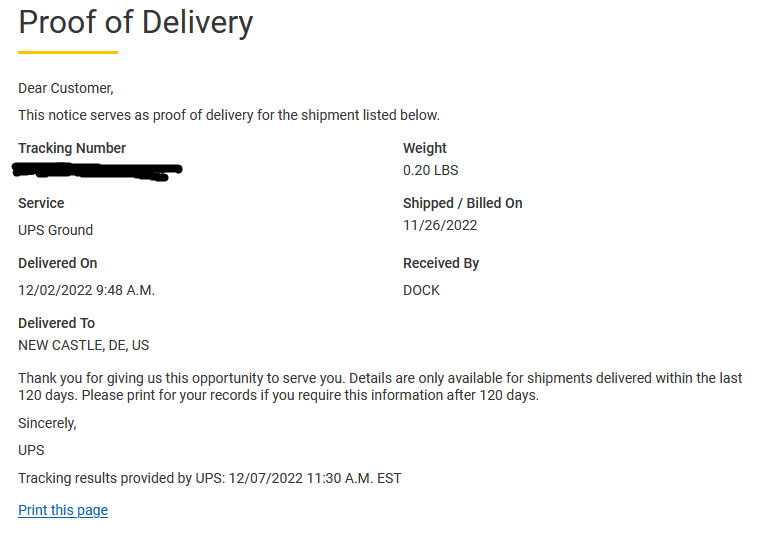Click the Proof of Delivery heading

(136, 23)
